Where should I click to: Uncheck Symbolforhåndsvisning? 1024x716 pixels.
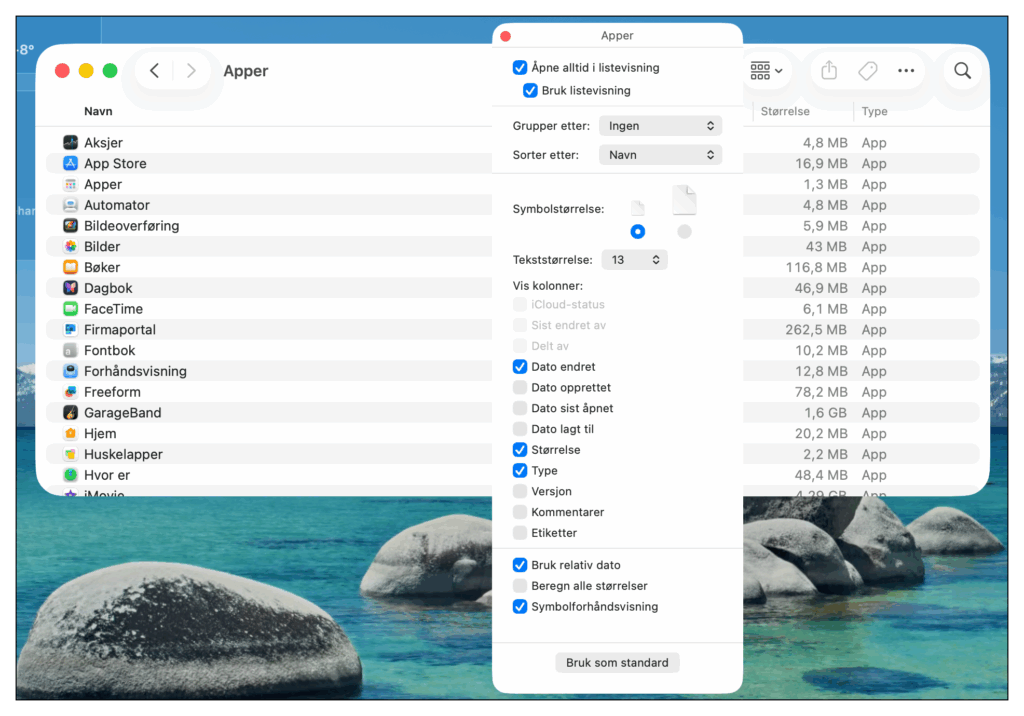(x=520, y=607)
